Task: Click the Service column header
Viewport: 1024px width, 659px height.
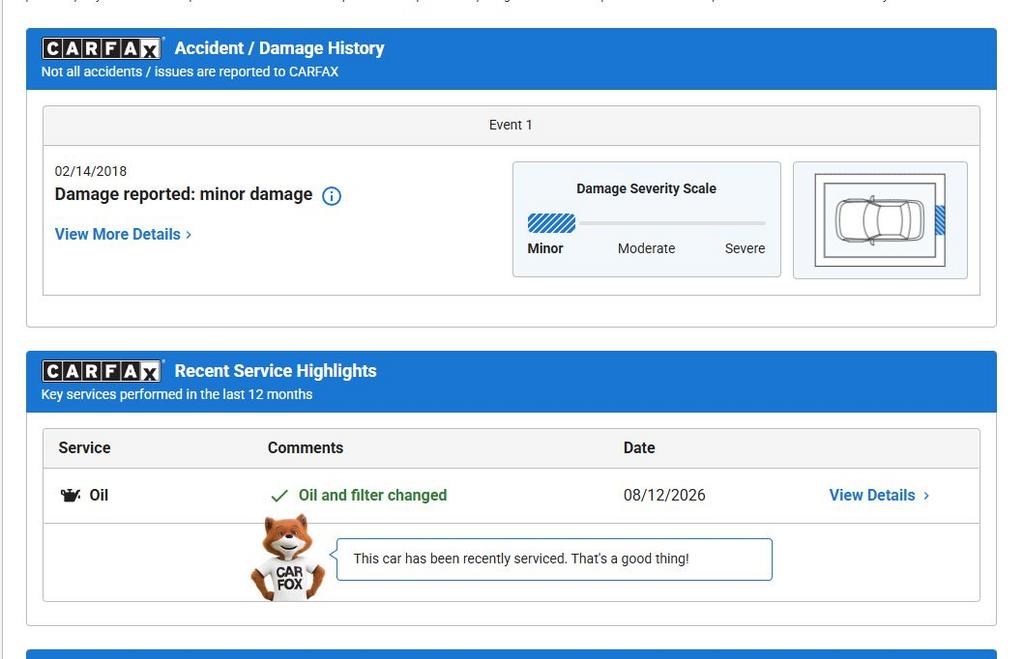Action: point(84,447)
